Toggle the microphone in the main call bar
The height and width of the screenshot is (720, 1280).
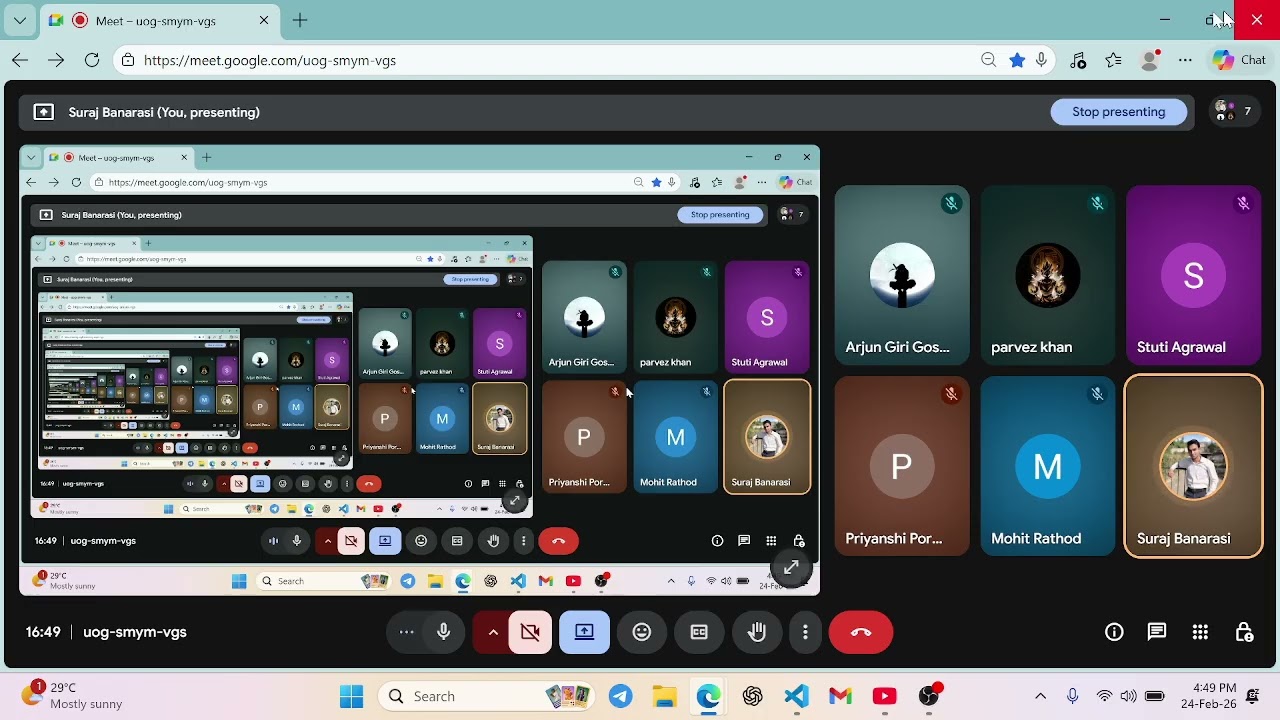444,632
